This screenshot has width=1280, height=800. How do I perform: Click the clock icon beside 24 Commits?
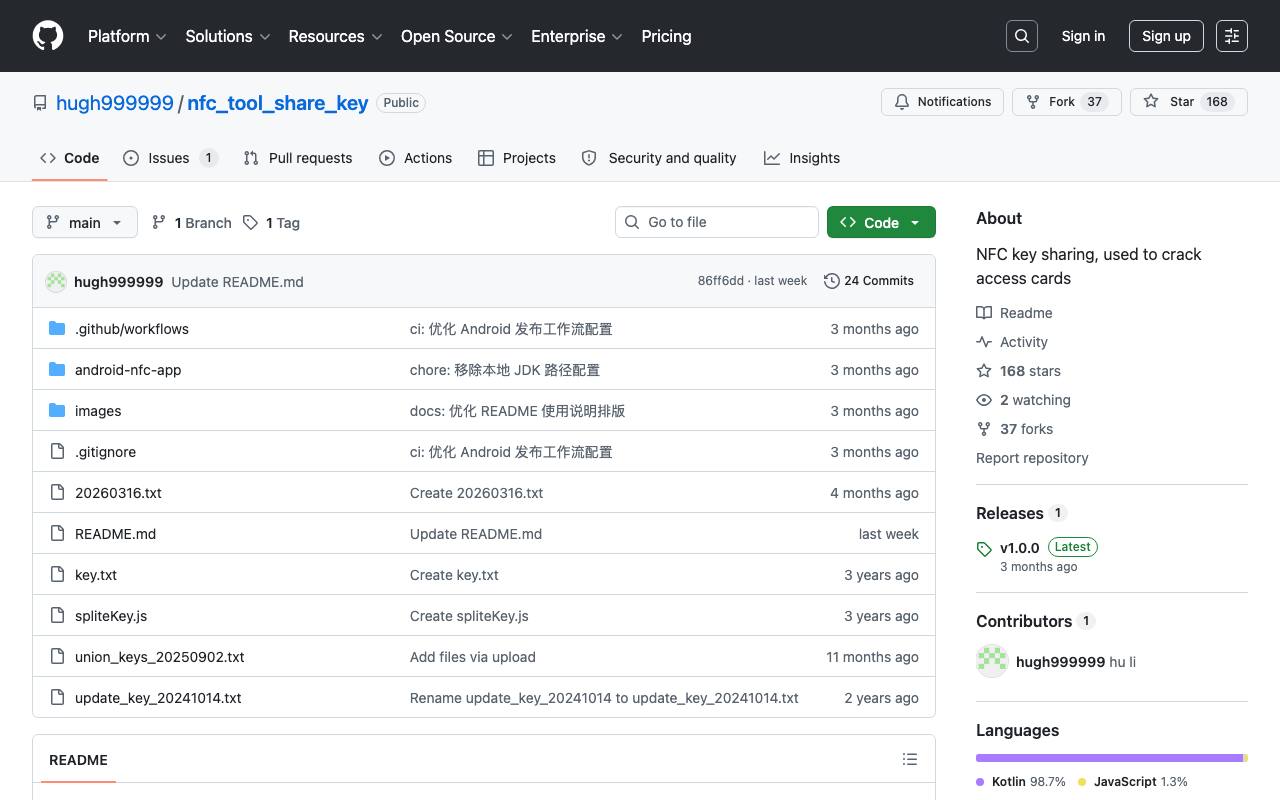tap(831, 281)
